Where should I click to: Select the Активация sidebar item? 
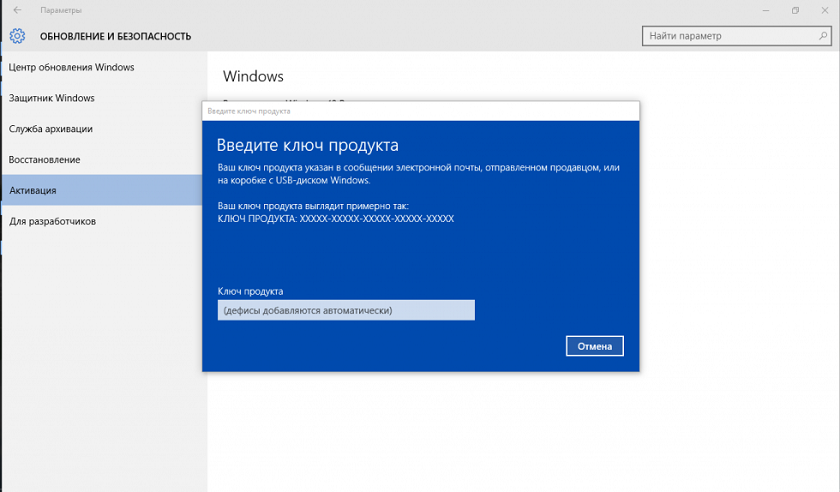pyautogui.click(x=33, y=190)
